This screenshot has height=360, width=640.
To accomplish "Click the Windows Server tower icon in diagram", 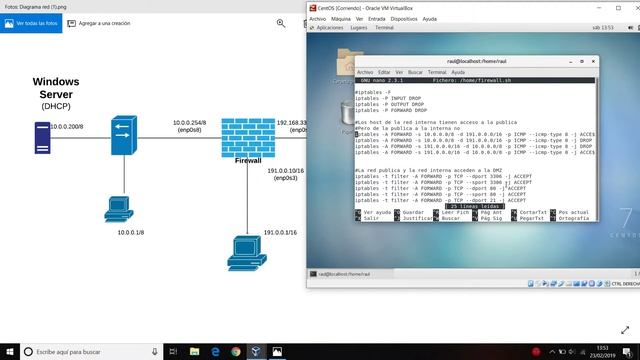I will click(x=42, y=138).
